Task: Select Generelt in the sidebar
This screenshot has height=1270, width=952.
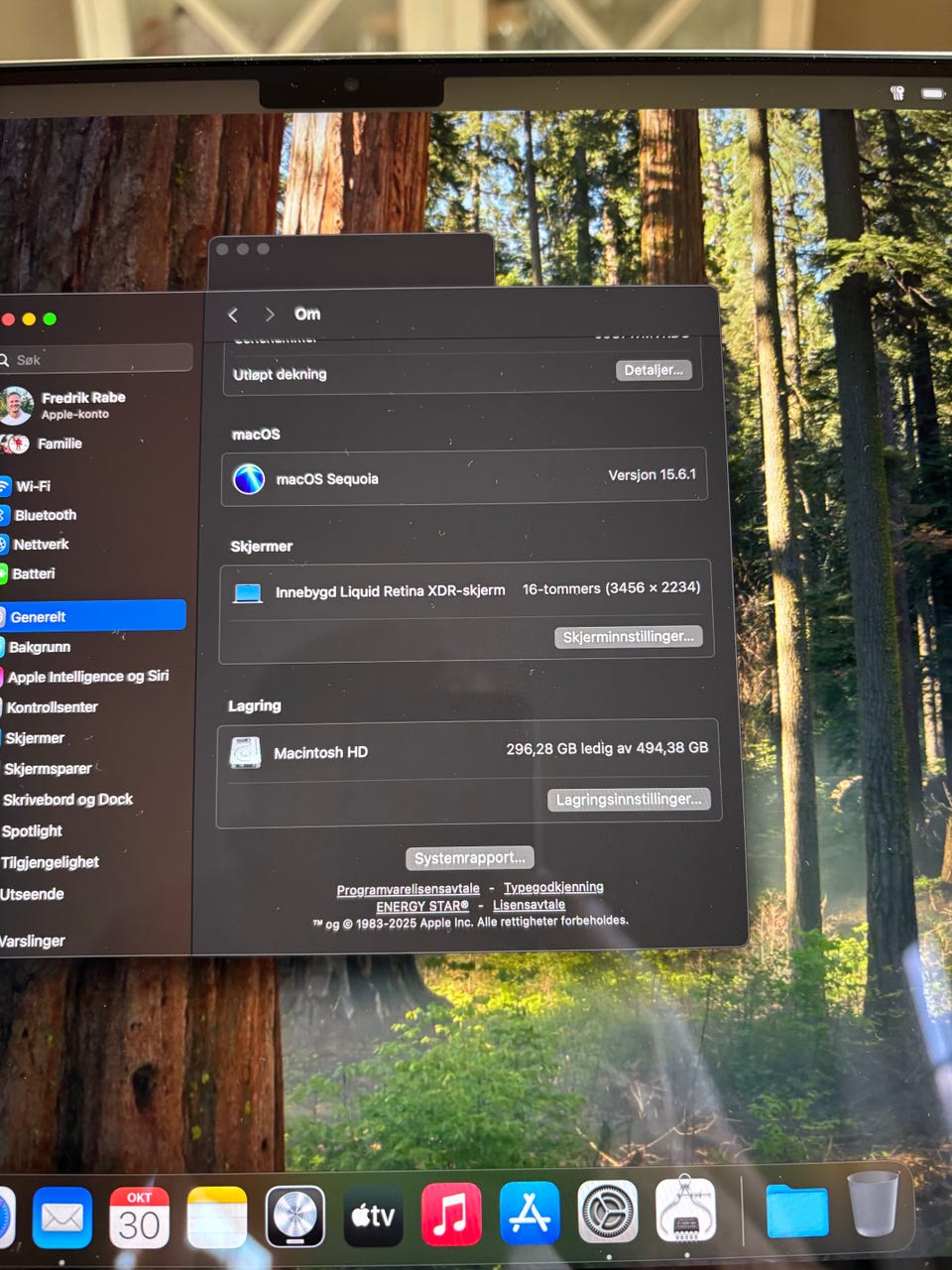Action: [92, 616]
